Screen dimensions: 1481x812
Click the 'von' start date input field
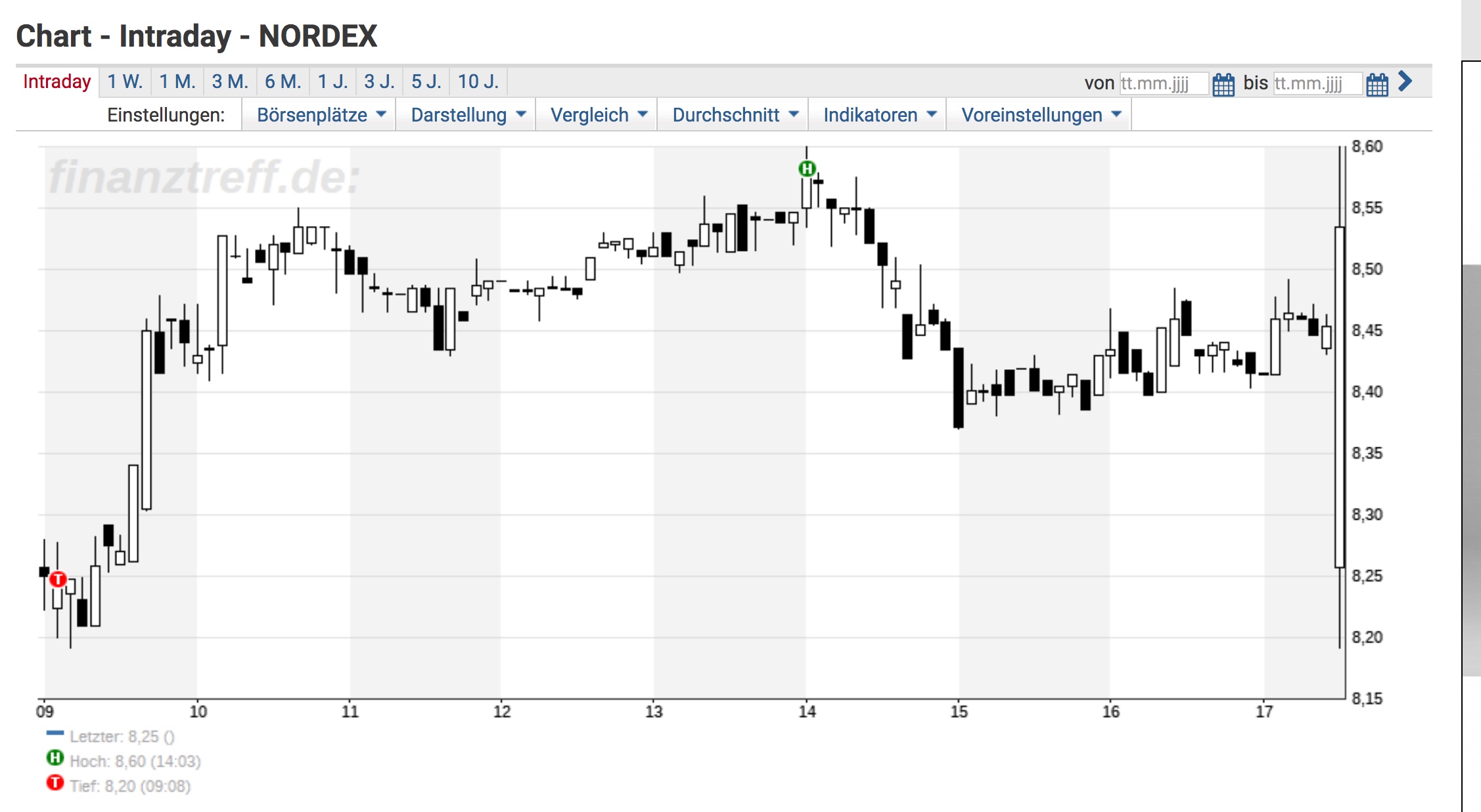(1163, 83)
